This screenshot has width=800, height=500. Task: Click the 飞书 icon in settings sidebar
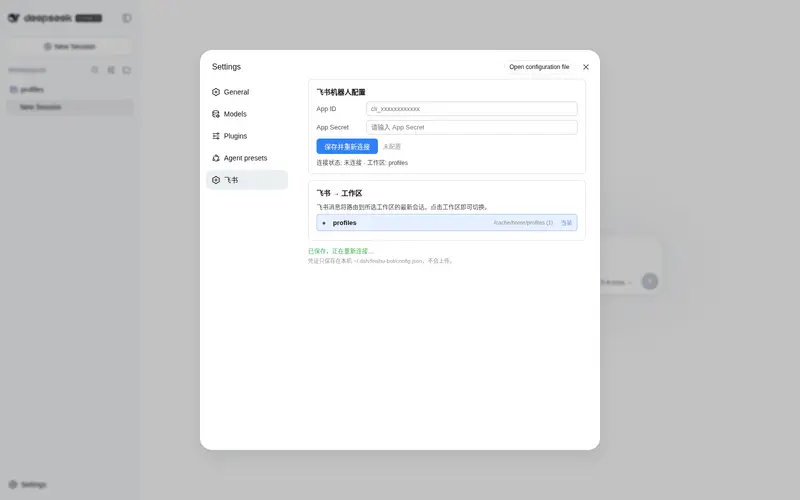click(216, 180)
